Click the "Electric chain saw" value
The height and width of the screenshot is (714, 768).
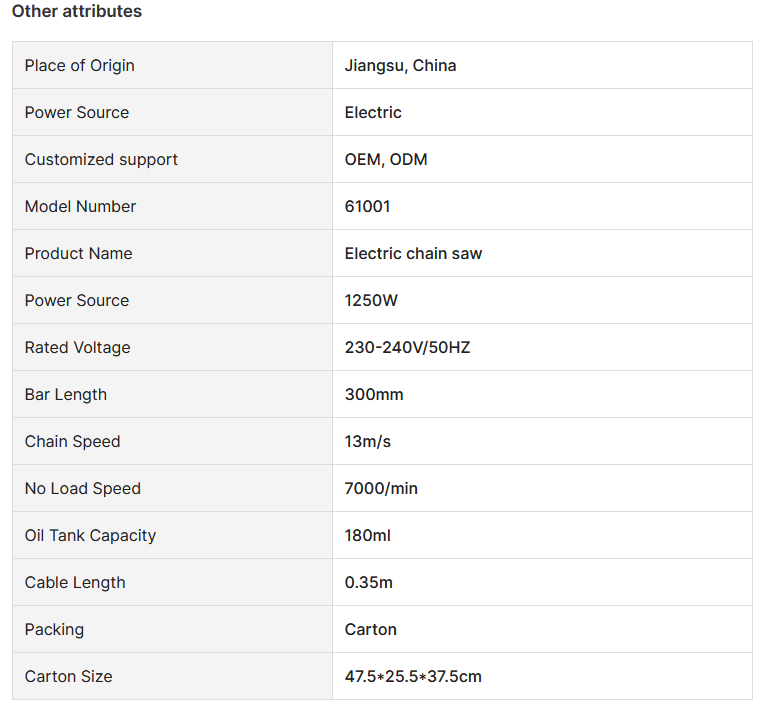click(x=413, y=253)
